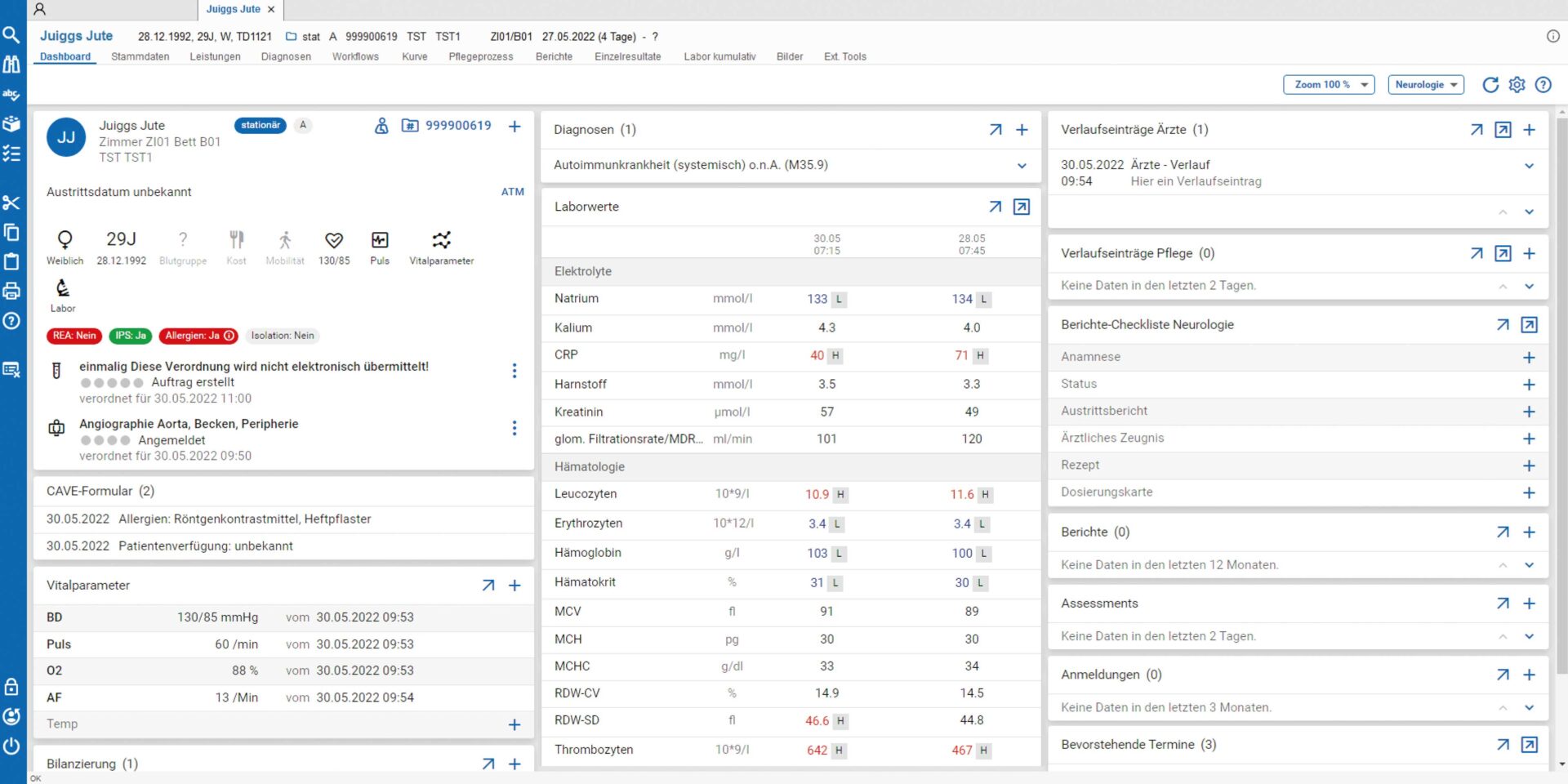Switch to the Stammdaten tab
This screenshot has width=1568, height=784.
140,57
